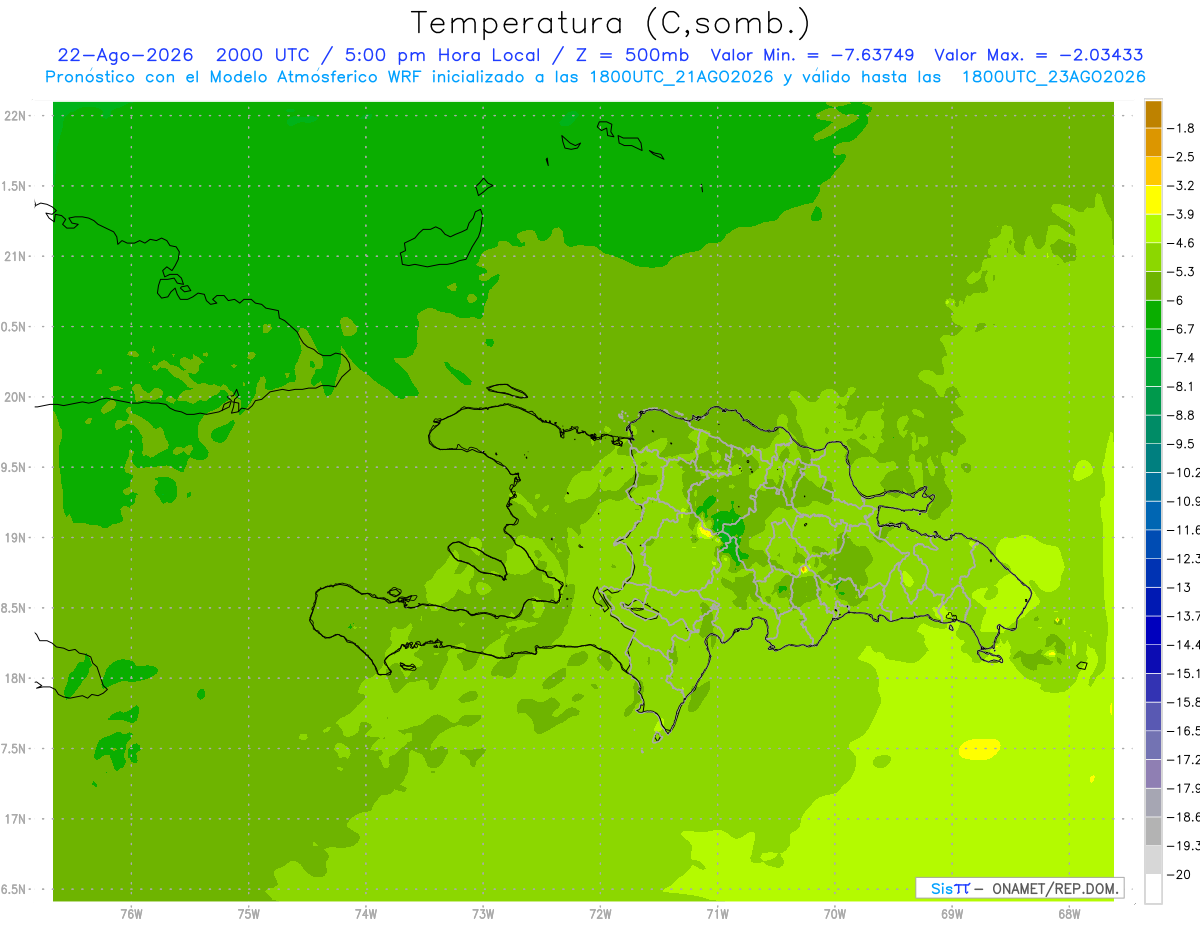Click the '70W' longitude label

coord(834,914)
